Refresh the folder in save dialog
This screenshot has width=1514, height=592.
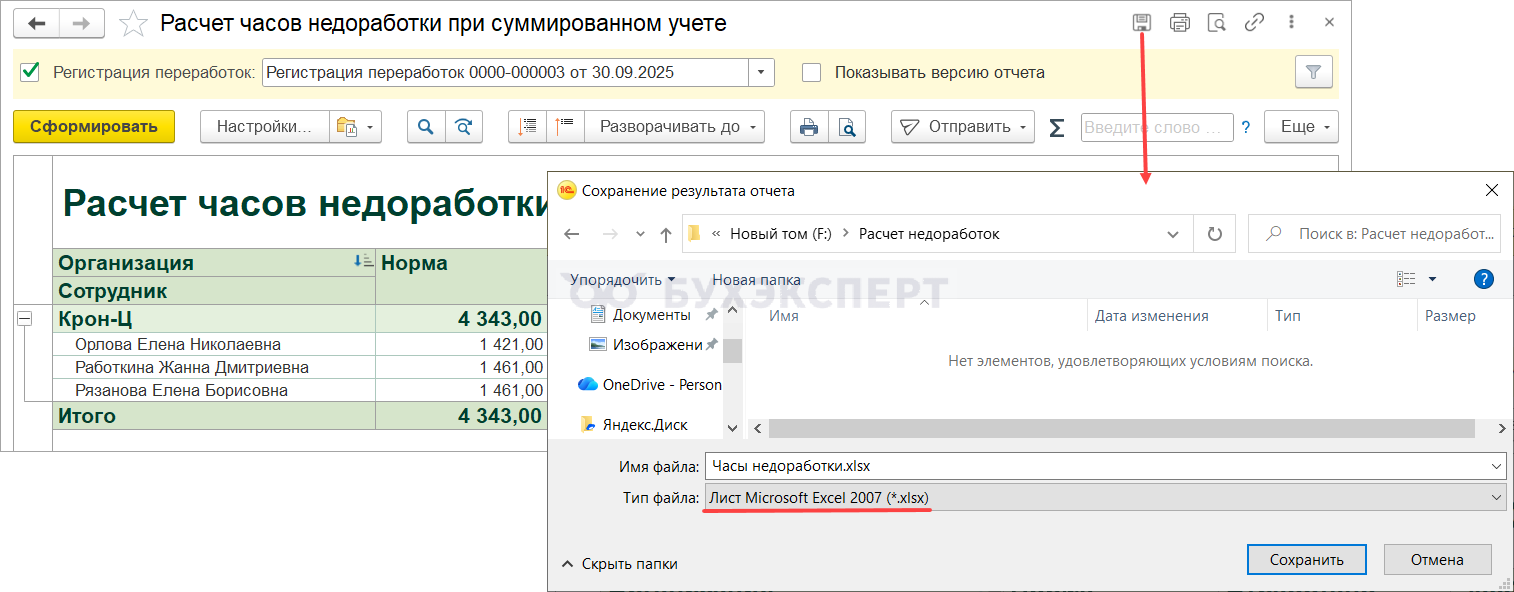point(1215,234)
